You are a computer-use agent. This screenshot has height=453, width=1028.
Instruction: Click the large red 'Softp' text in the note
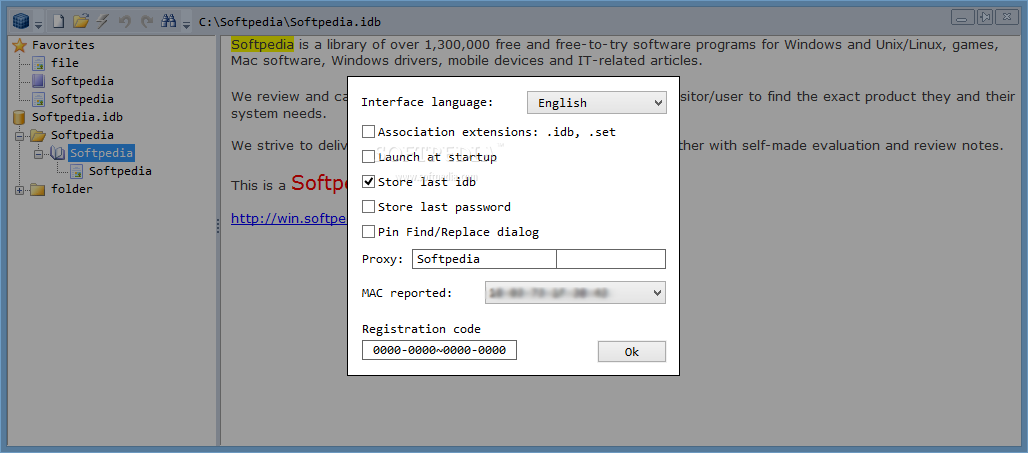pos(319,183)
